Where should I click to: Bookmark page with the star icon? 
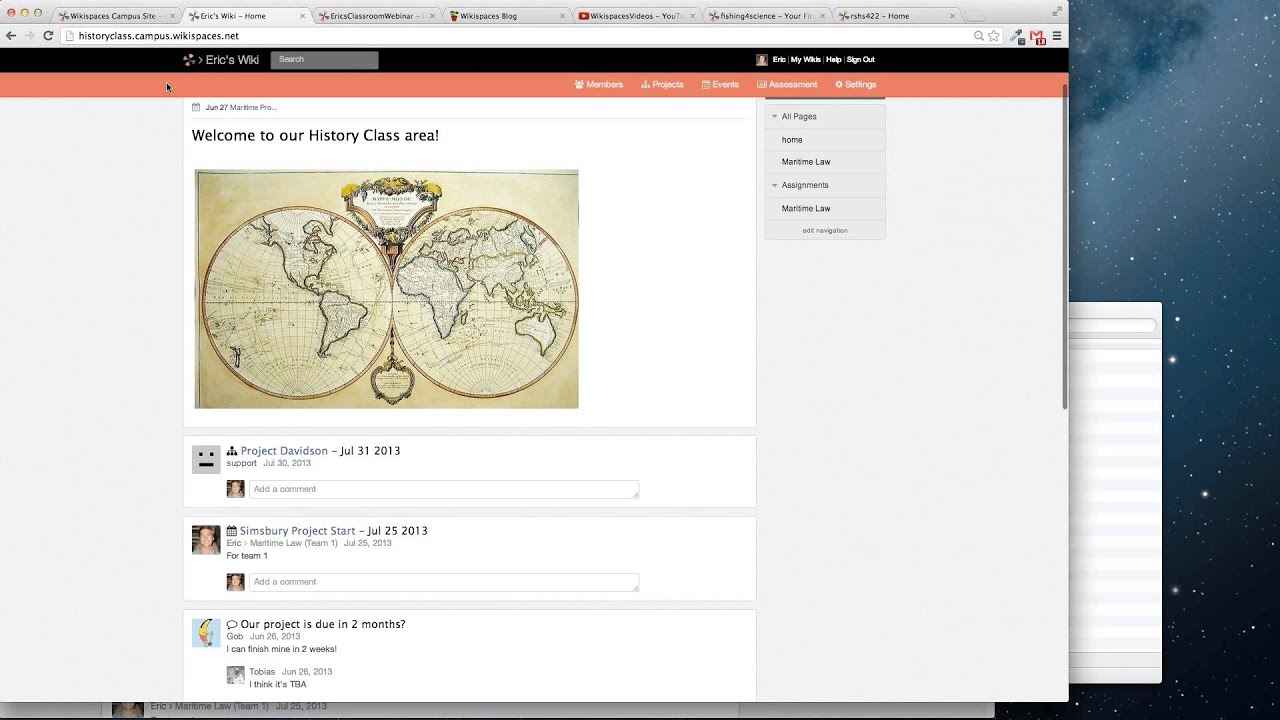[993, 35]
